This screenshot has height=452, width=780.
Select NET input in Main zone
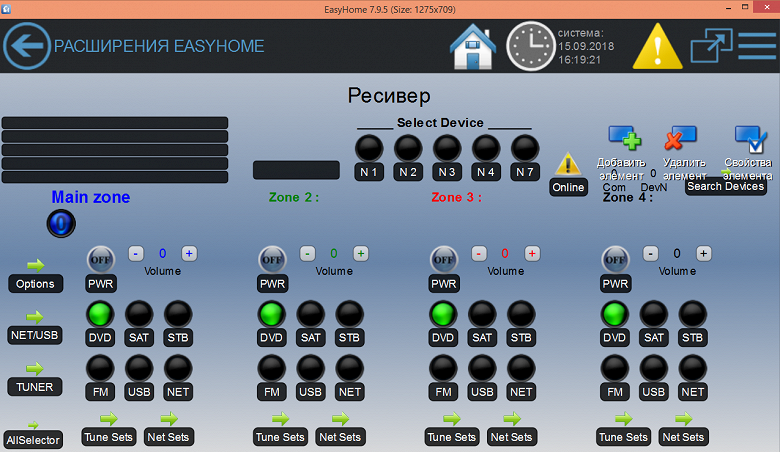[178, 368]
